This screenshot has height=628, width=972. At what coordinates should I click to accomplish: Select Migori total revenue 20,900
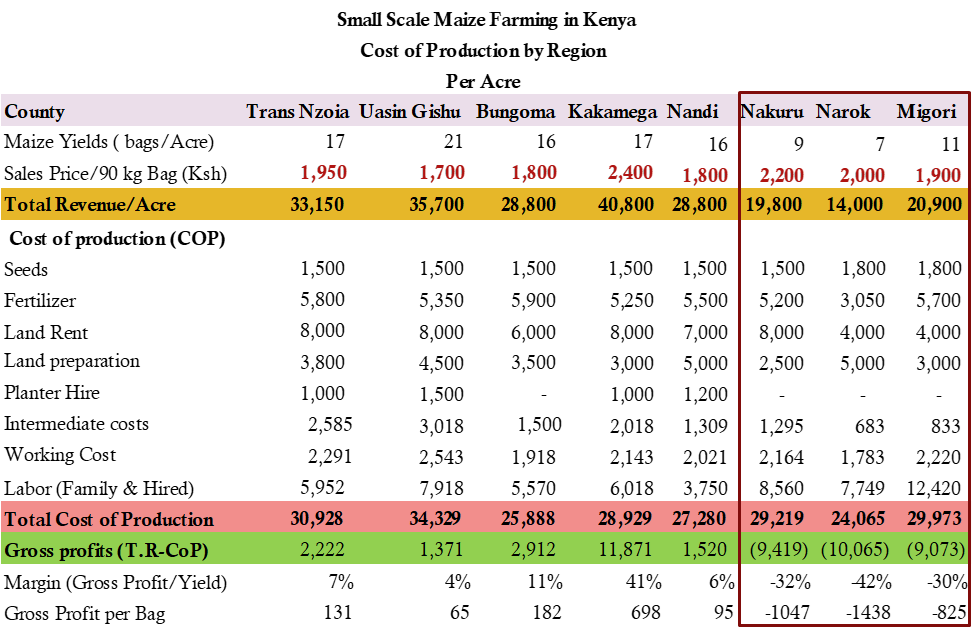[934, 205]
